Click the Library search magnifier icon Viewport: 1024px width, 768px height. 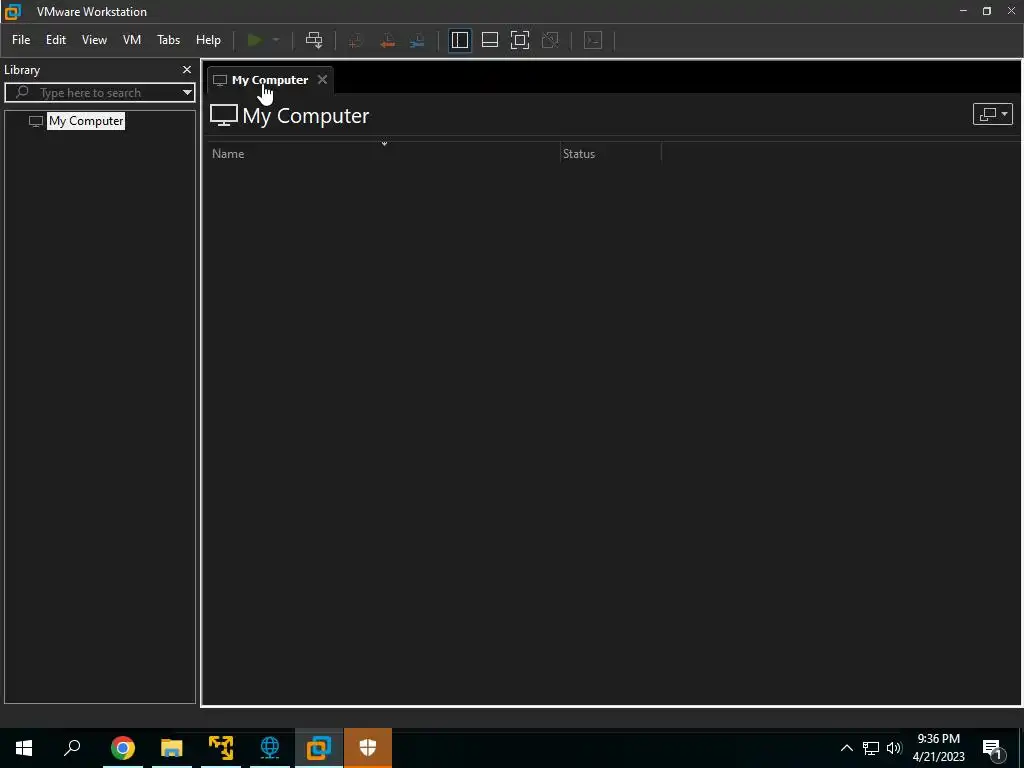[23, 92]
